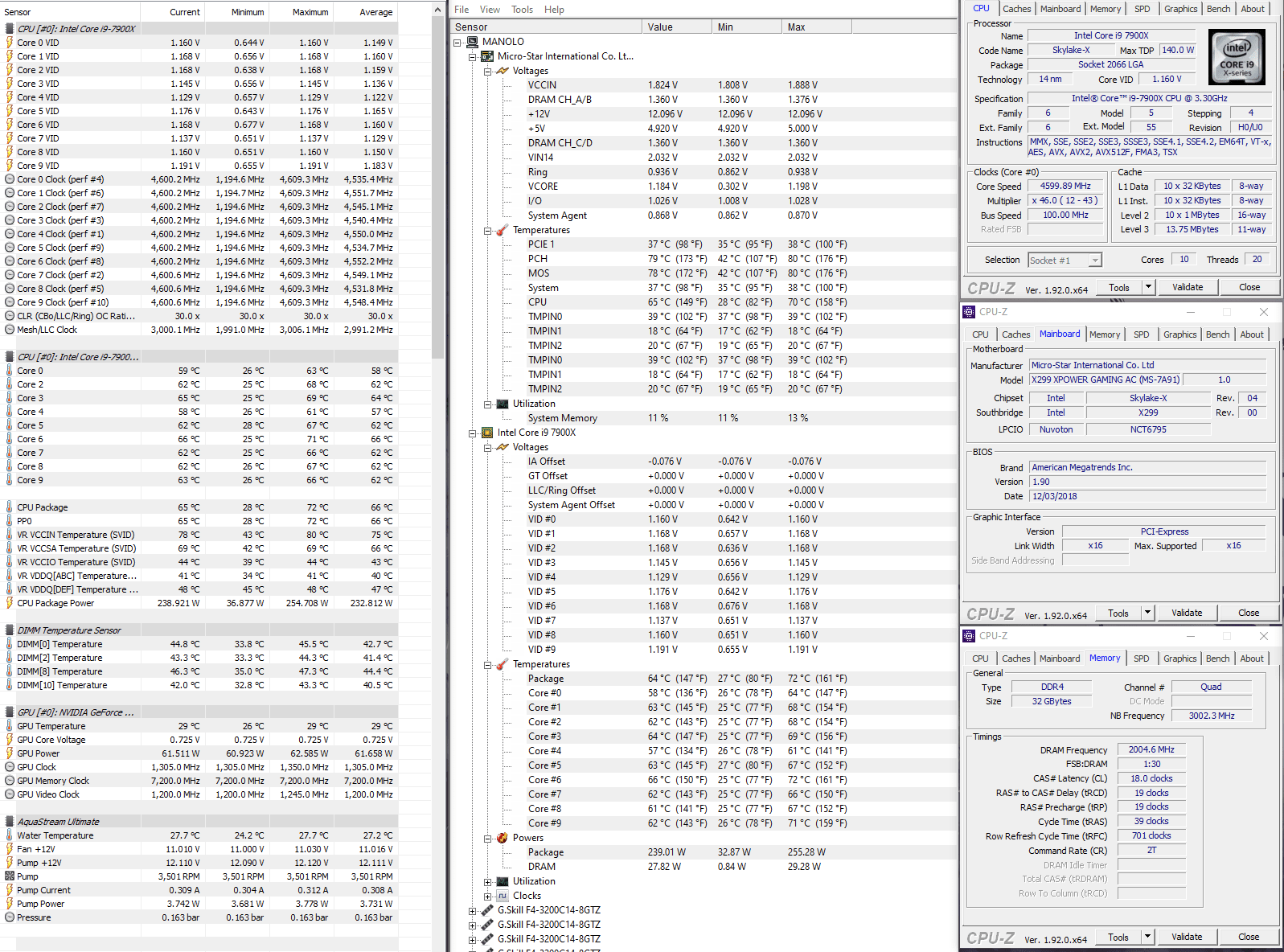
Task: Collapse the Micro-Star International node
Action: coord(473,57)
